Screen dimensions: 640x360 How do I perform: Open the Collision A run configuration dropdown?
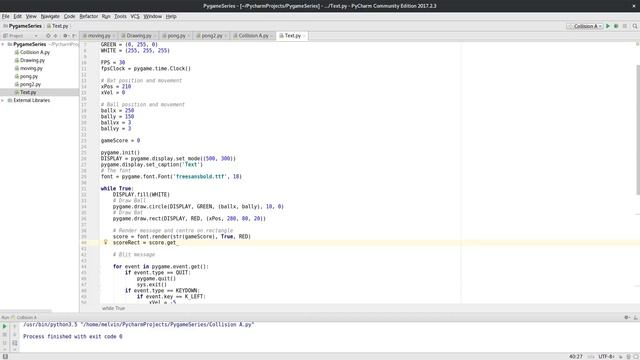585,26
